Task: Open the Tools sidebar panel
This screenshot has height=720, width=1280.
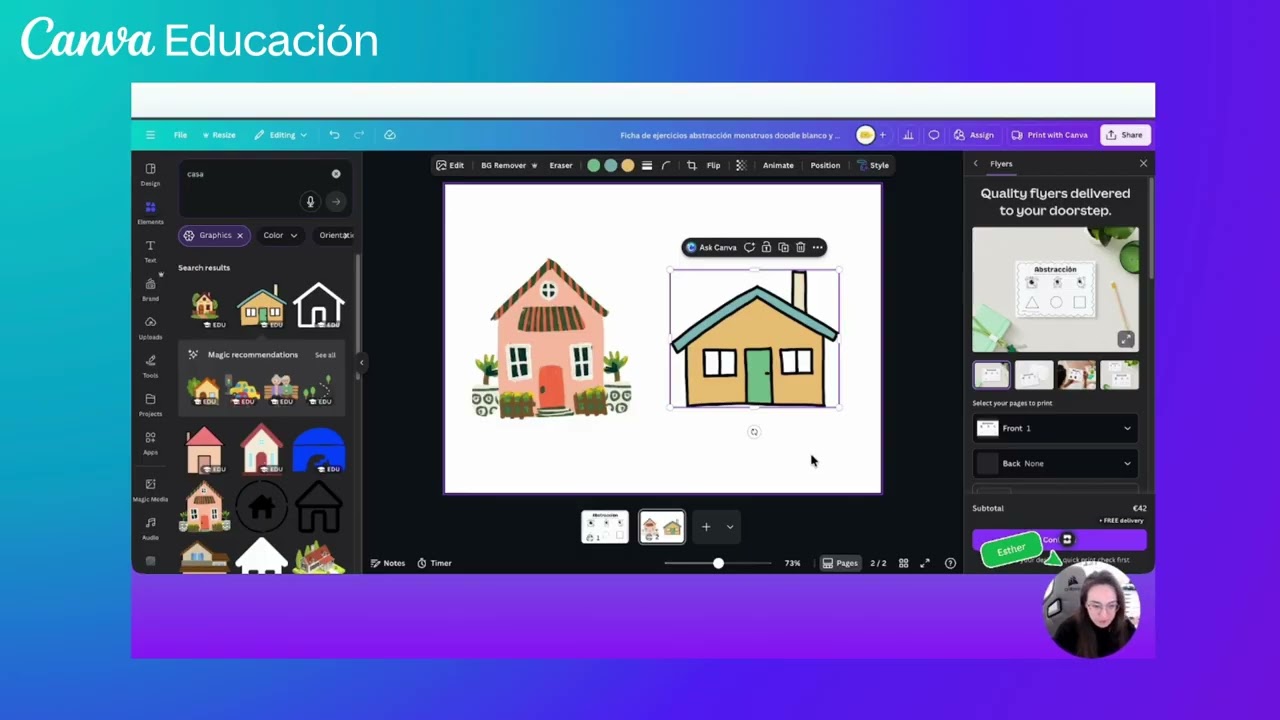Action: [x=150, y=366]
